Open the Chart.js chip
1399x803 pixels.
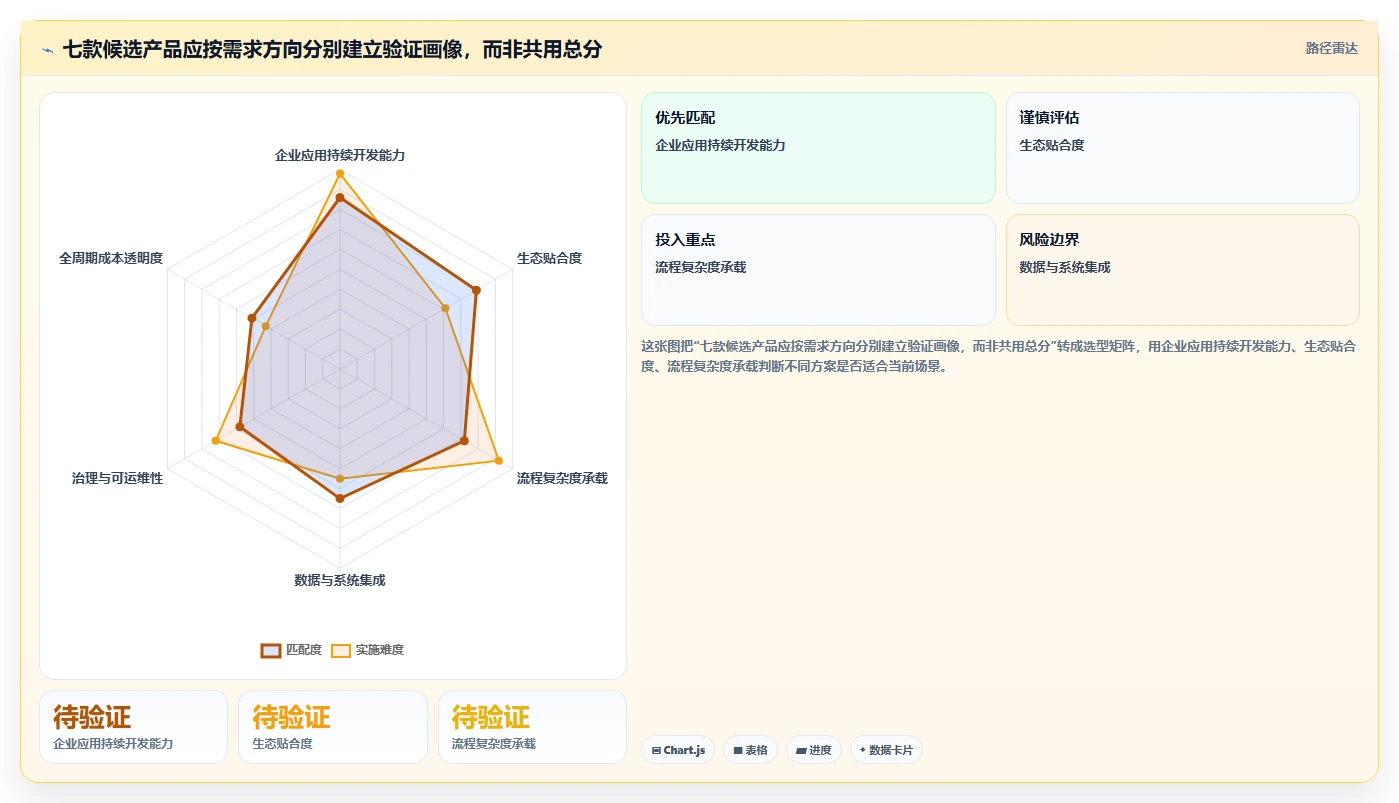tap(678, 750)
